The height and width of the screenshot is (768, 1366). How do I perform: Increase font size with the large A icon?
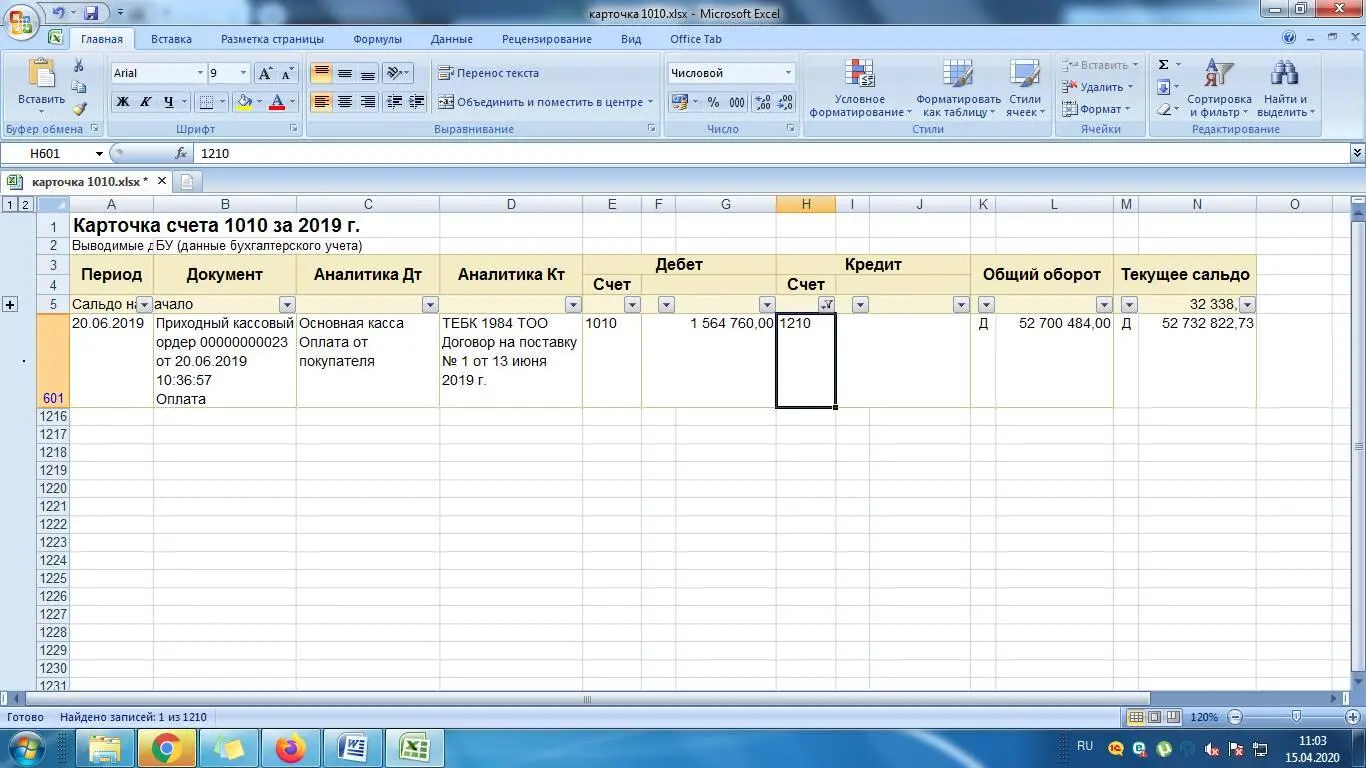click(265, 73)
